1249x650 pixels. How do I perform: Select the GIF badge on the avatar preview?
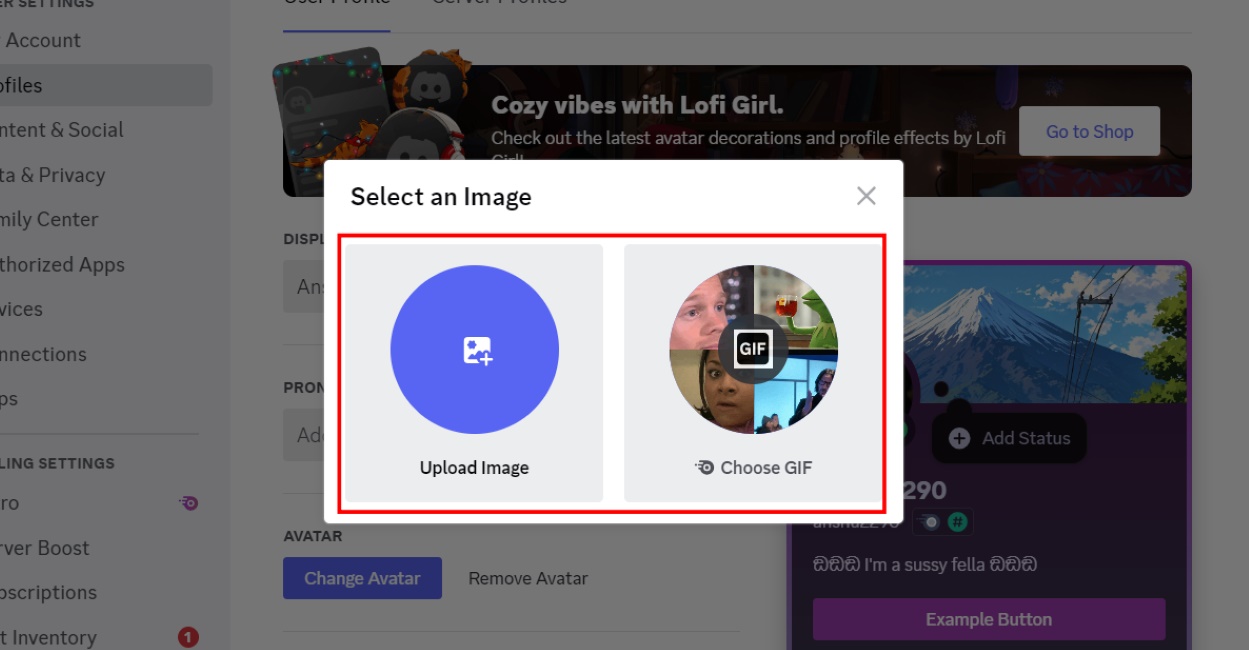pyautogui.click(x=752, y=348)
